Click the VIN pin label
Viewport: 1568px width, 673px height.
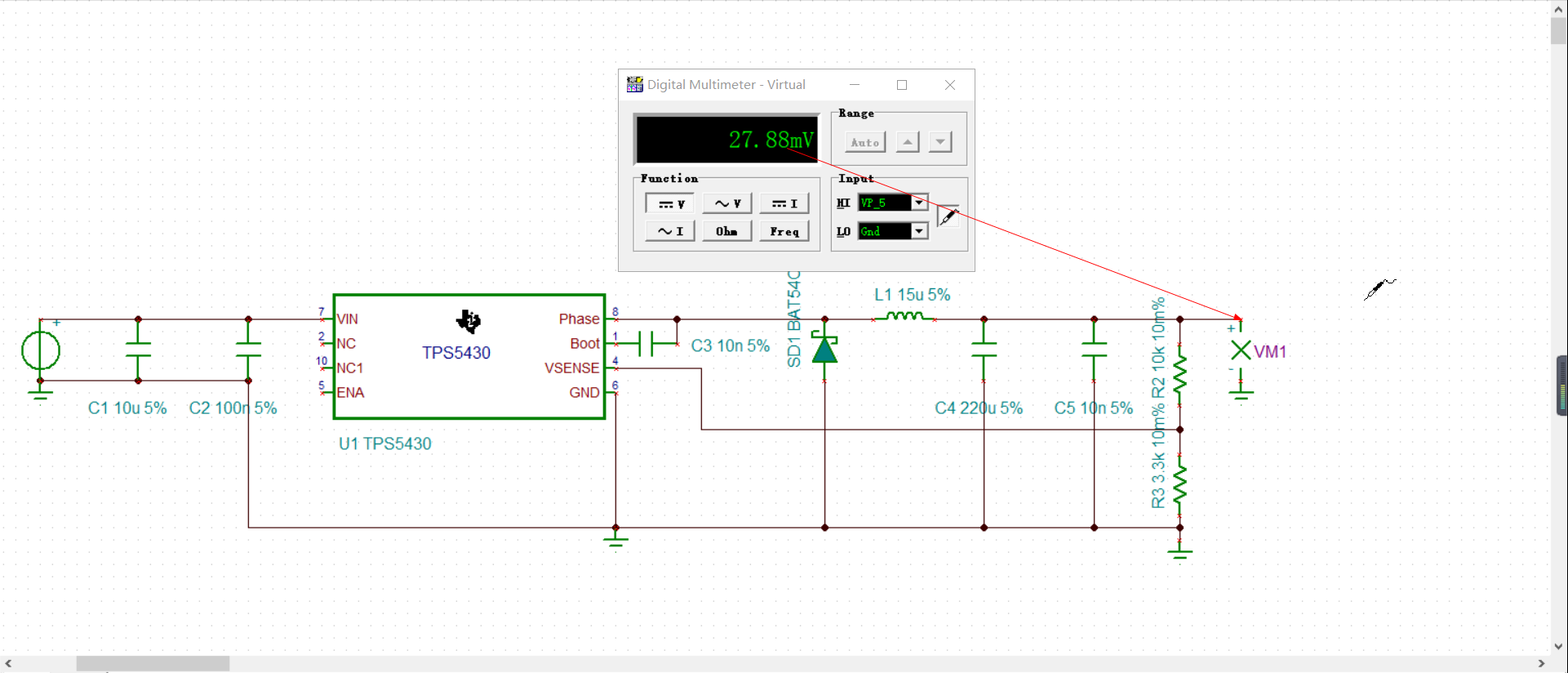click(x=348, y=319)
